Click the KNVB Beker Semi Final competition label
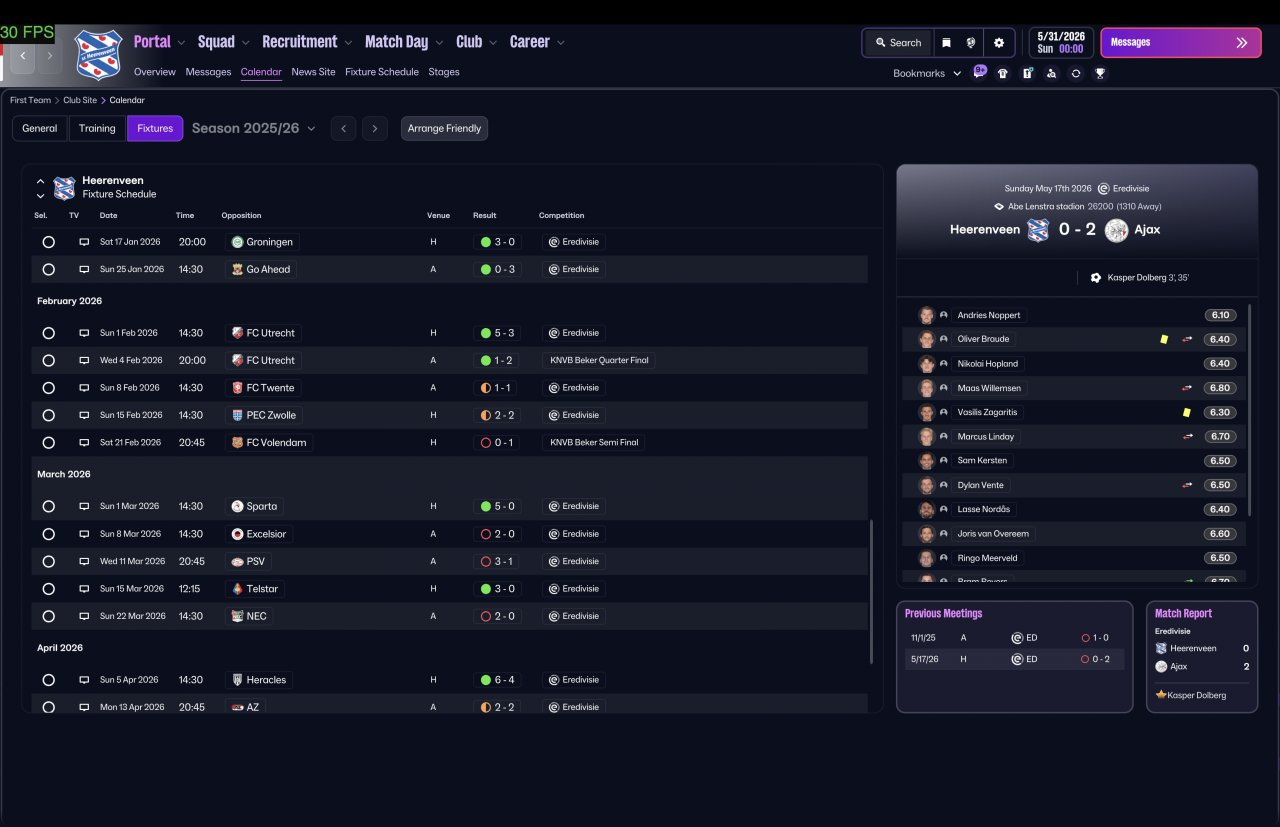 point(594,442)
